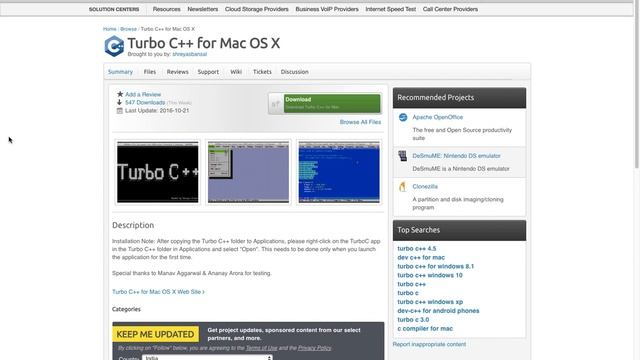The width and height of the screenshot is (640, 360).
Task: Click the green Download button
Action: coord(332,104)
